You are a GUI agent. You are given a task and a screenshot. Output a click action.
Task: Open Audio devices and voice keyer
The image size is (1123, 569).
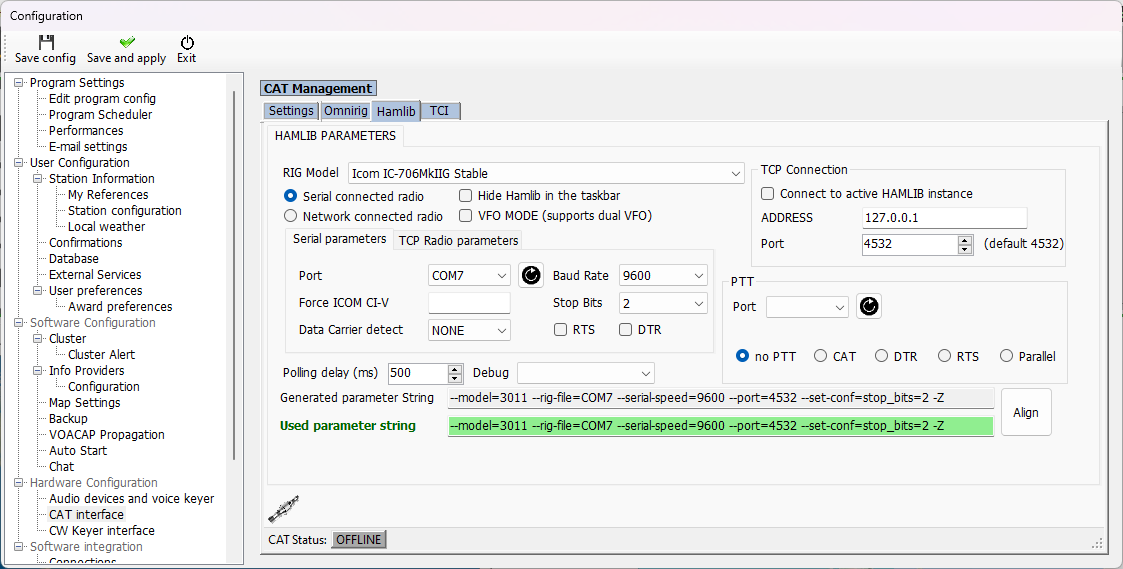(131, 499)
